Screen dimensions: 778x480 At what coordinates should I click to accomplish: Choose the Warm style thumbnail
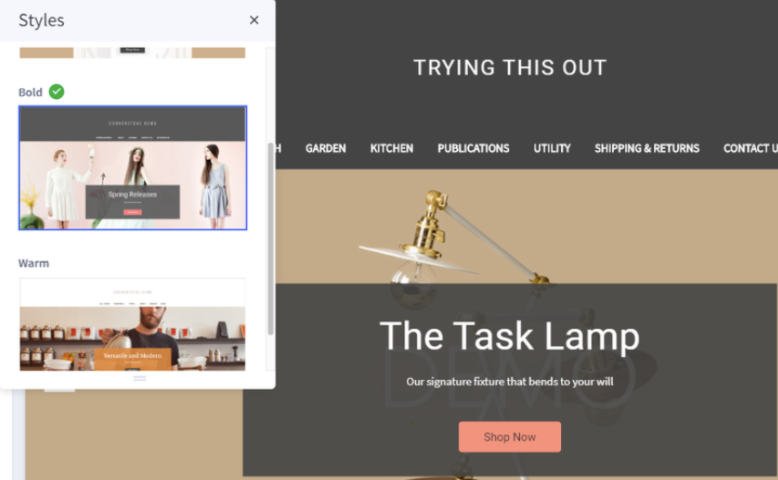(132, 325)
